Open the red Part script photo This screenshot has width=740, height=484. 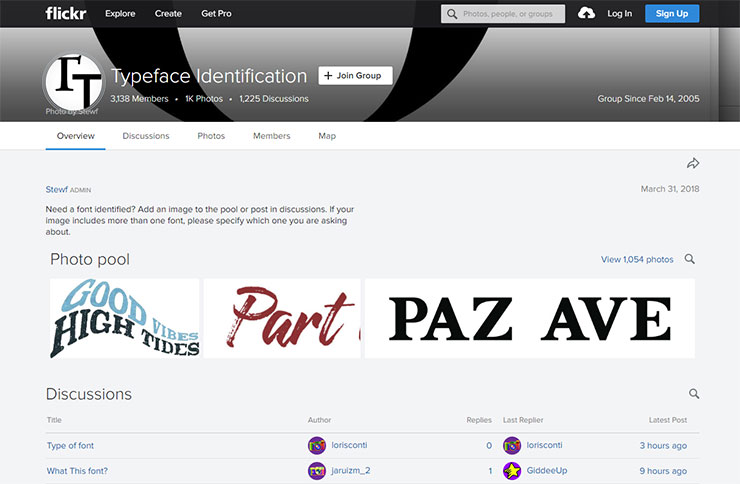click(282, 318)
